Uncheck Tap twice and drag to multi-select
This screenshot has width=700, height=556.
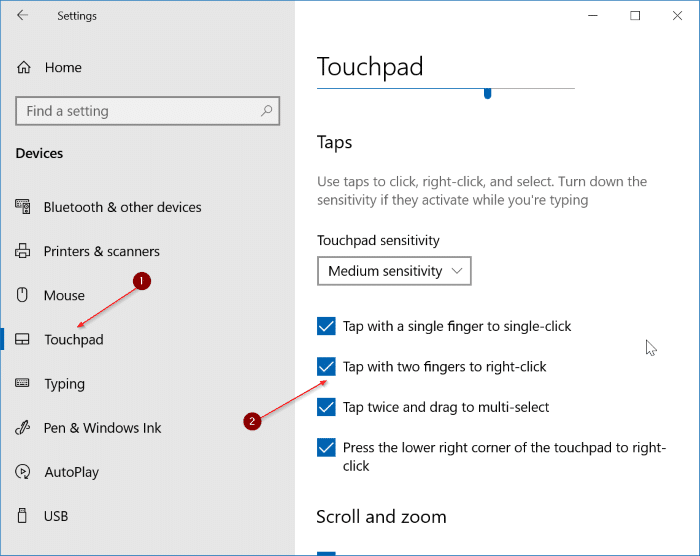[x=326, y=407]
